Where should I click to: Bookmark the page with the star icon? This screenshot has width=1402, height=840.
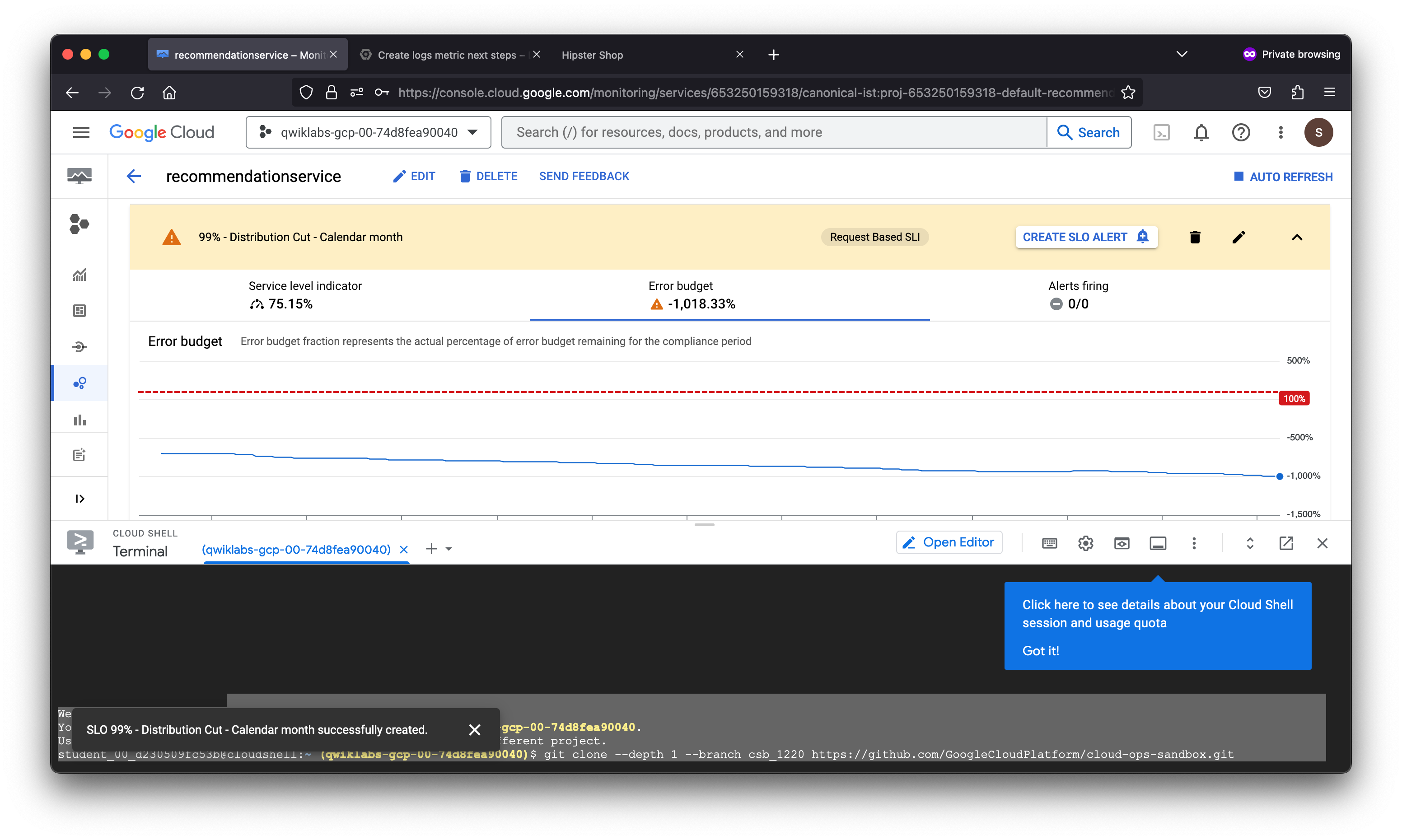pos(1128,92)
